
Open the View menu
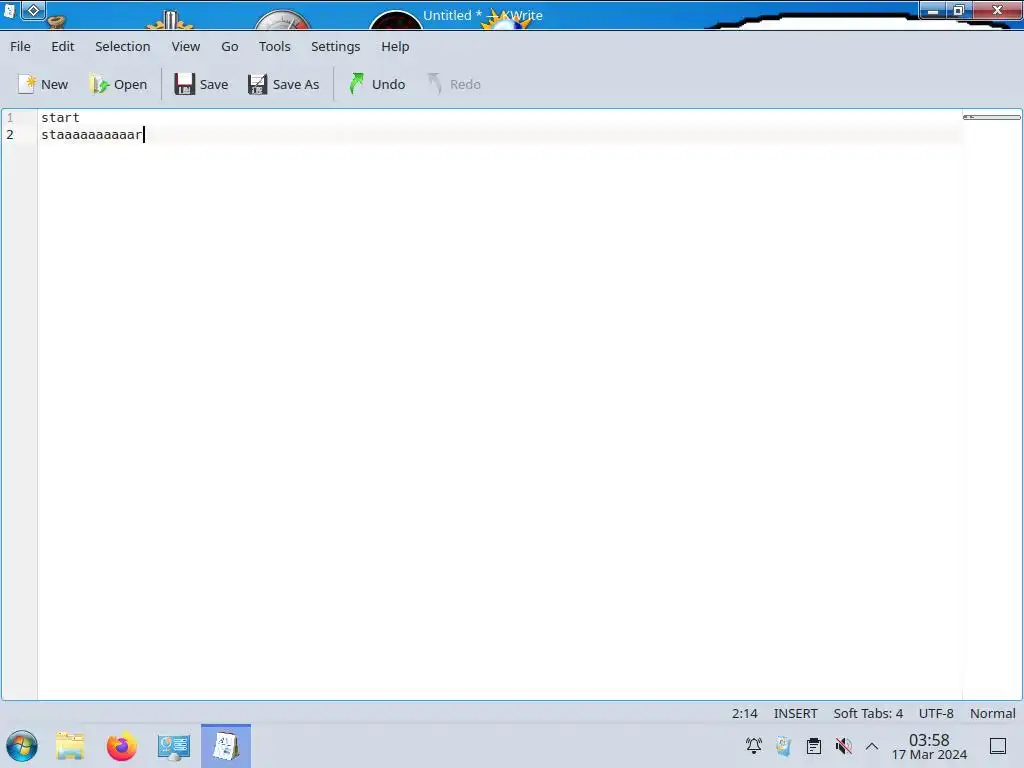pos(185,46)
